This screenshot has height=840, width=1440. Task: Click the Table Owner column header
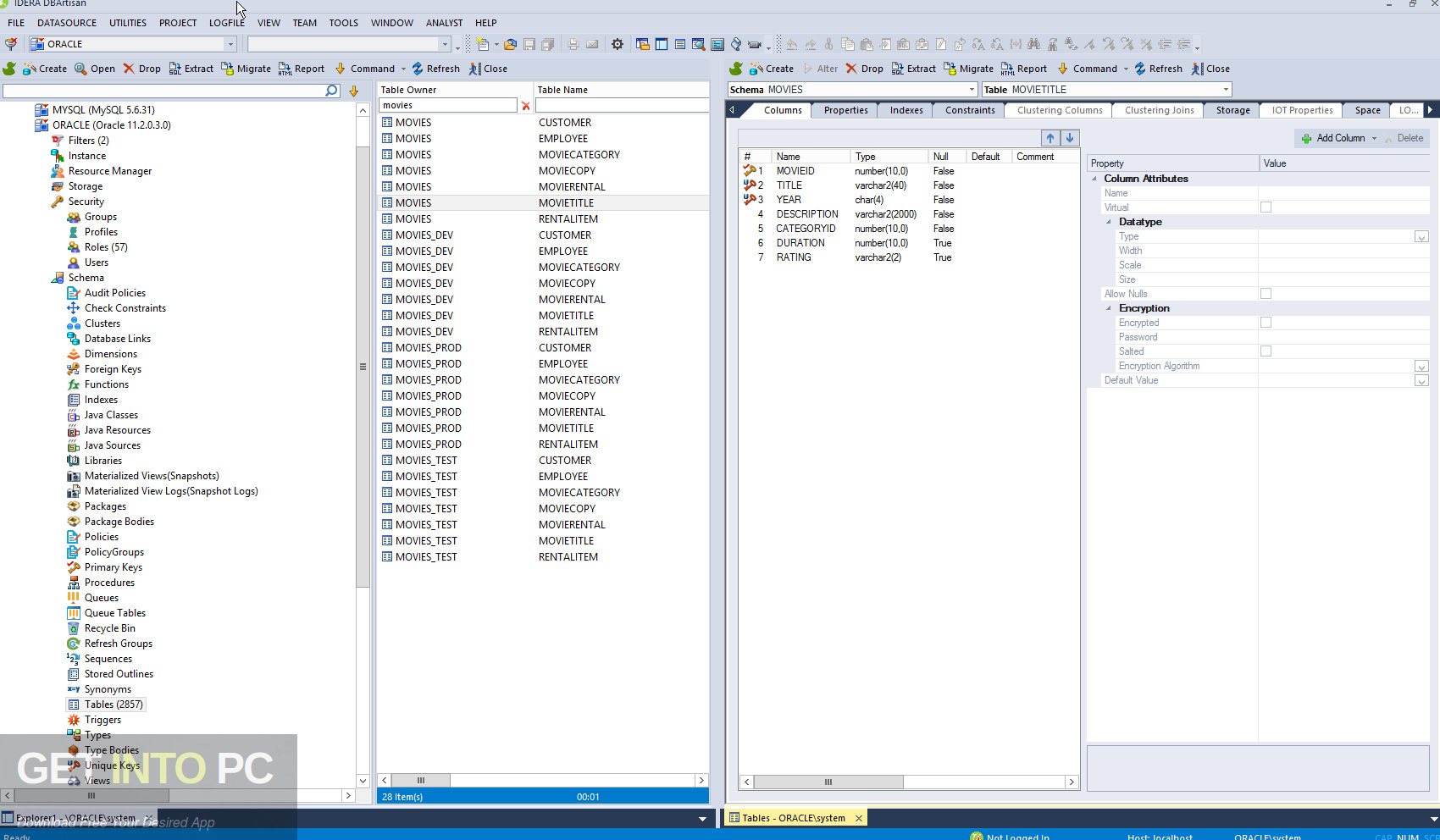[x=455, y=90]
